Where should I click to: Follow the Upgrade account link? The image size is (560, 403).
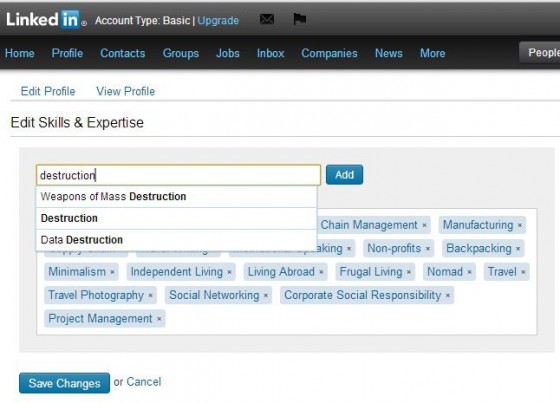(x=218, y=21)
